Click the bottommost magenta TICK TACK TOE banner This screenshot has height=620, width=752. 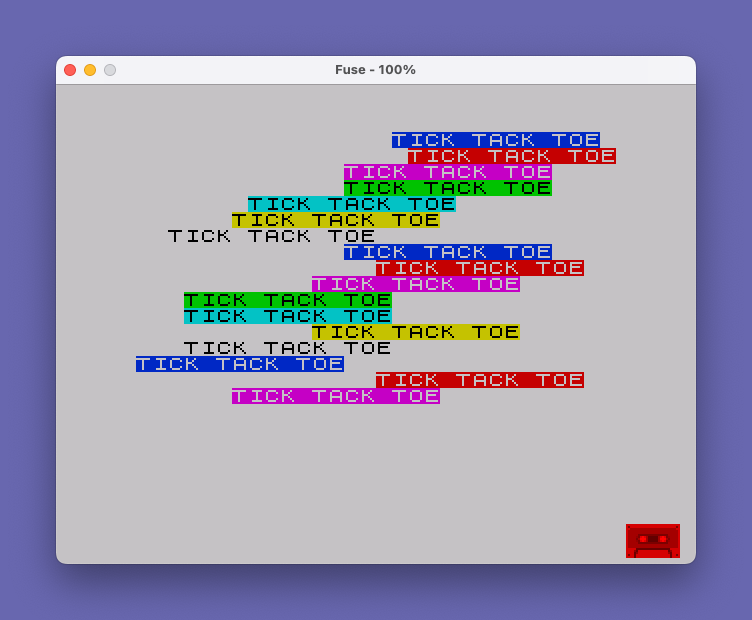pos(336,396)
